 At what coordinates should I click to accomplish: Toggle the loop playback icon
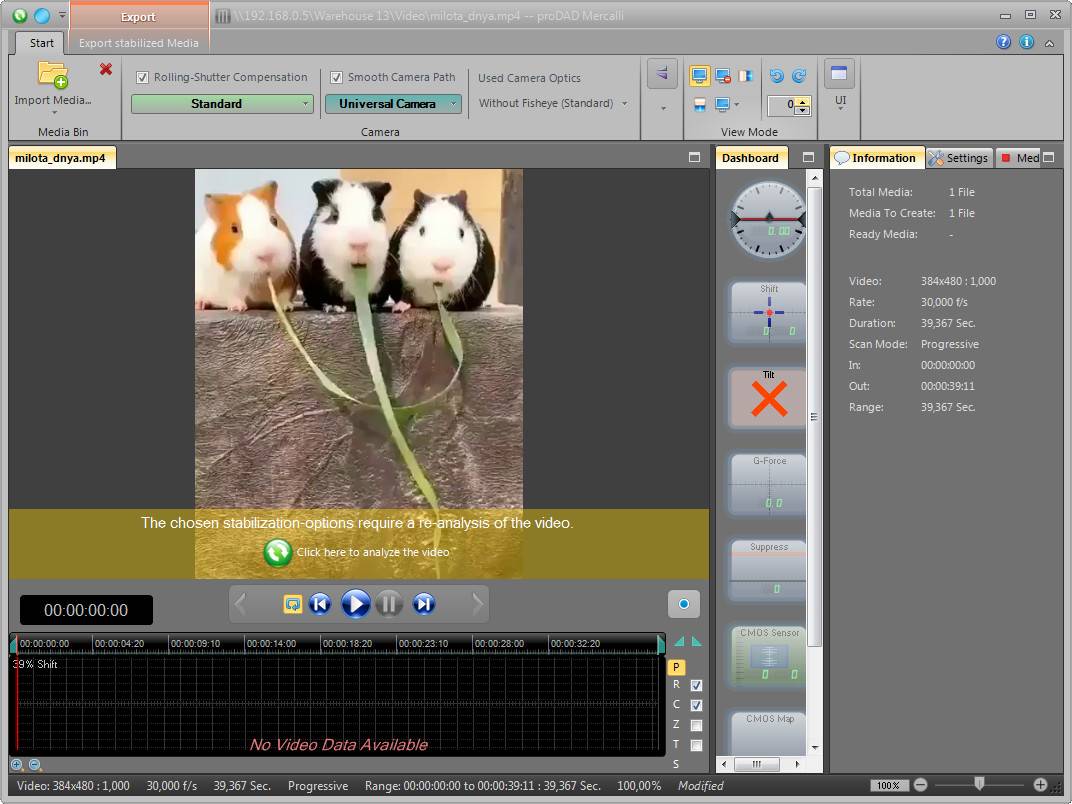[x=292, y=603]
